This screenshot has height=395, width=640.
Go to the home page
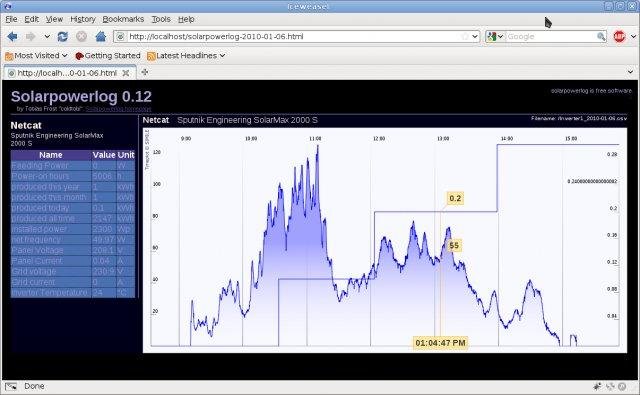[100, 36]
